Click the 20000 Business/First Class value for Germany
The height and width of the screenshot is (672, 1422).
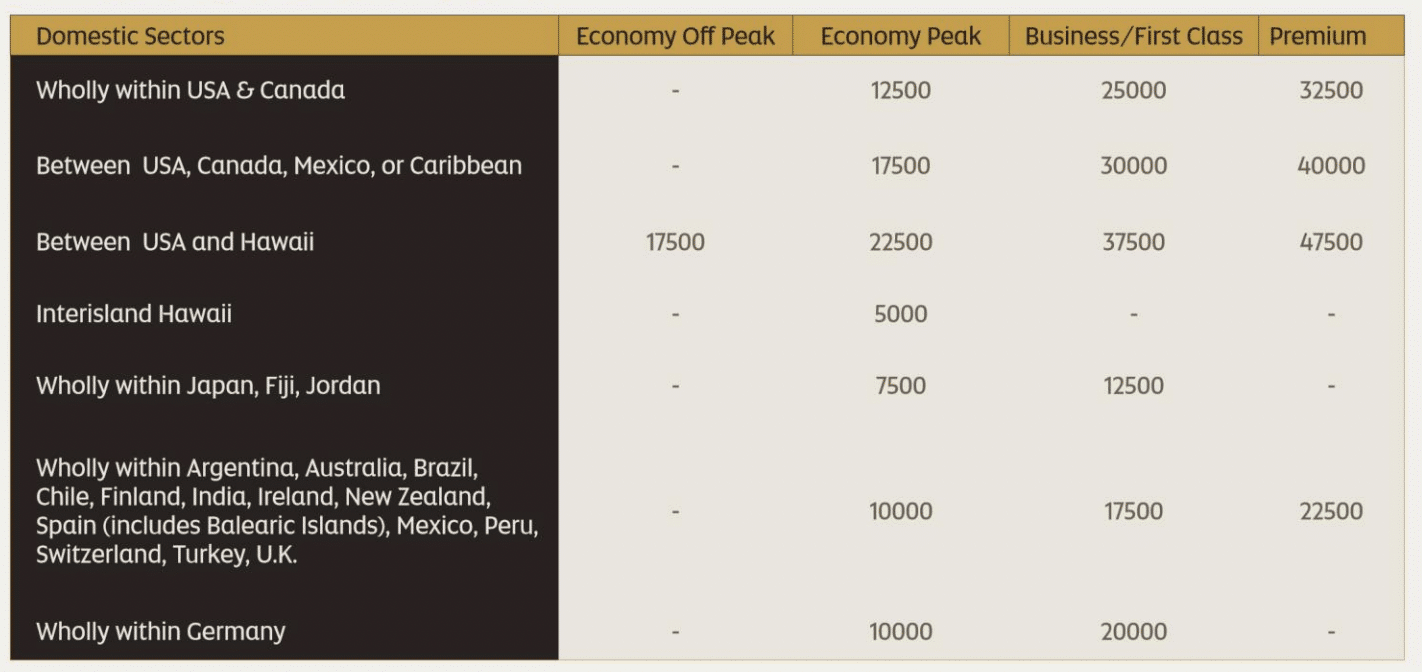pyautogui.click(x=1133, y=632)
